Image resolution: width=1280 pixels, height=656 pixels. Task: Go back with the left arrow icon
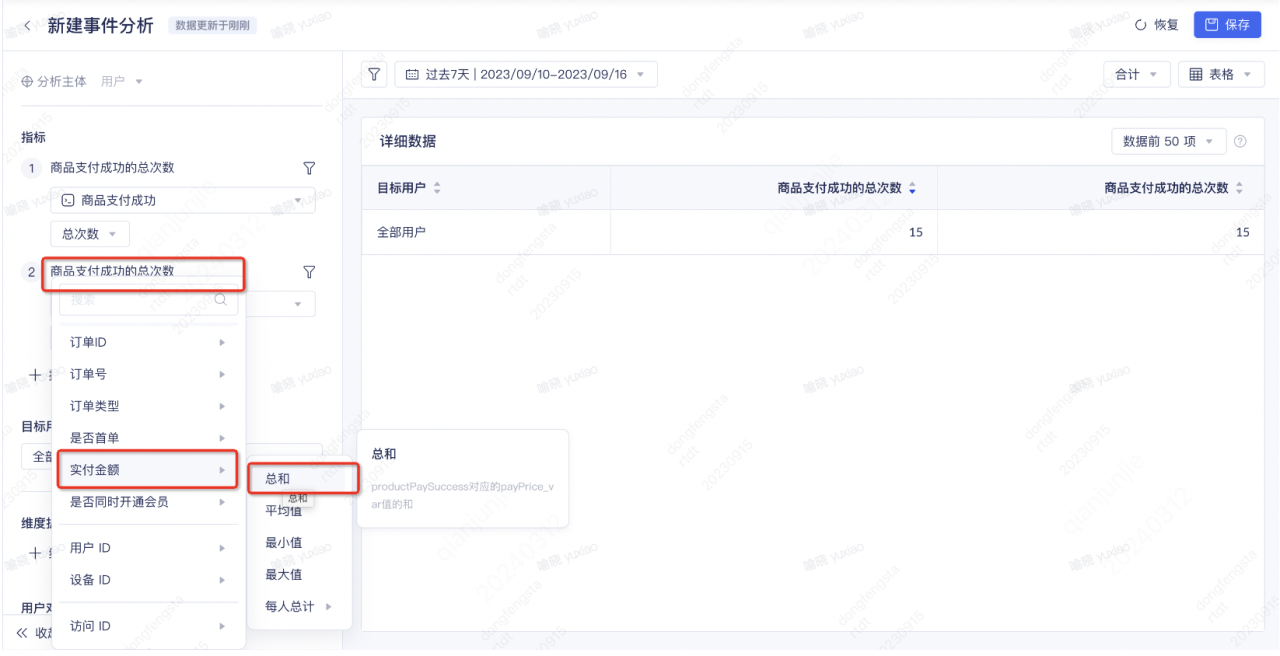tap(26, 25)
